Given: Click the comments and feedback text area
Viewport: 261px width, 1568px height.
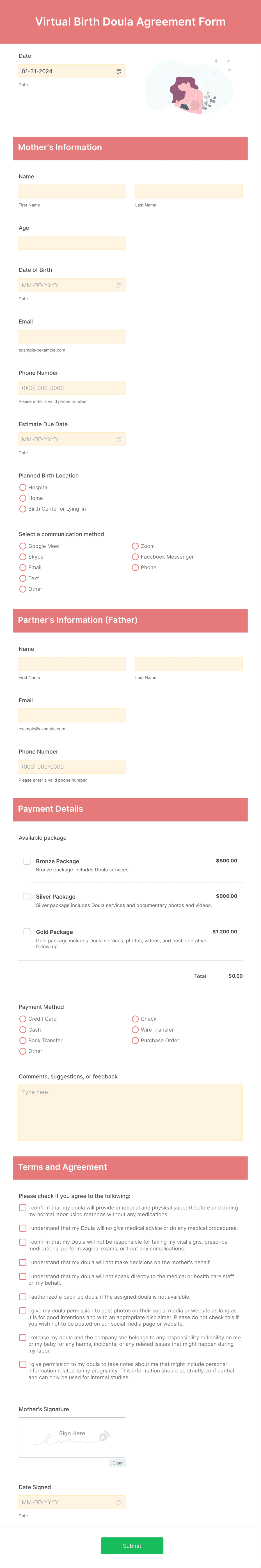Looking at the screenshot, I should pos(130,1112).
